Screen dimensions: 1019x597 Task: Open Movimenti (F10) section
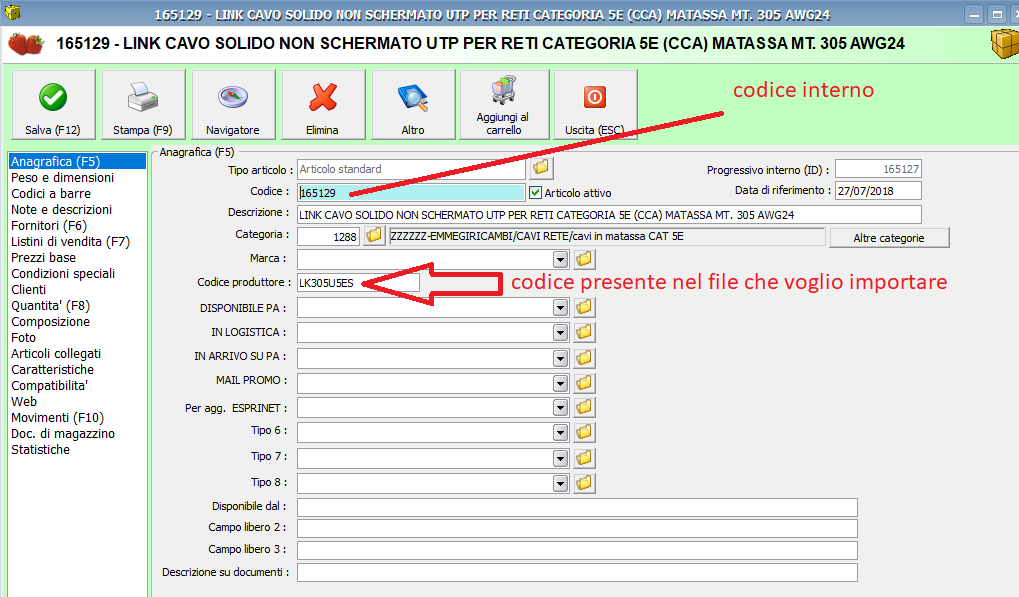(57, 418)
